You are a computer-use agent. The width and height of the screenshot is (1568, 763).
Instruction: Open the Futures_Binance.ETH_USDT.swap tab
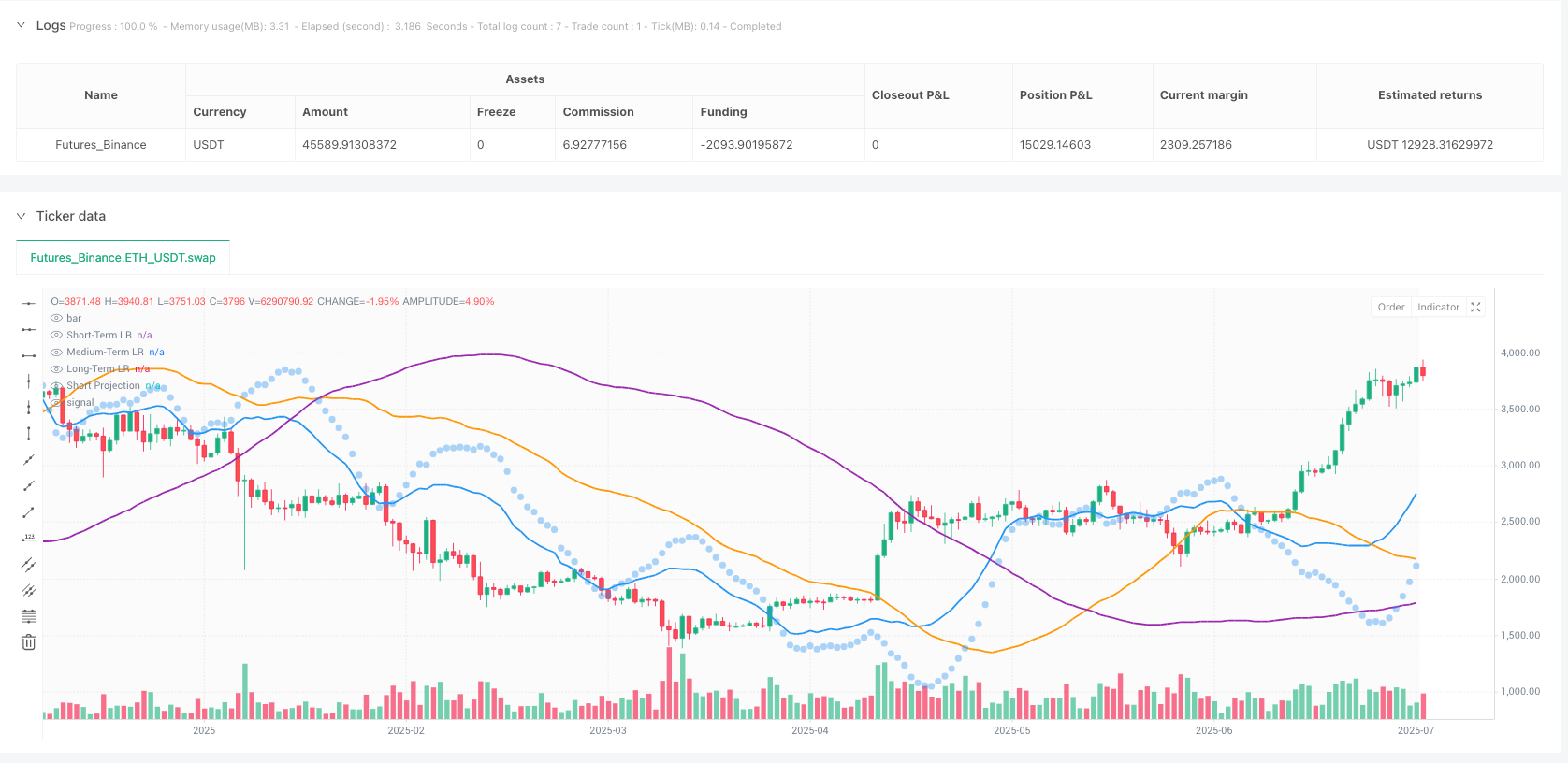tap(123, 258)
